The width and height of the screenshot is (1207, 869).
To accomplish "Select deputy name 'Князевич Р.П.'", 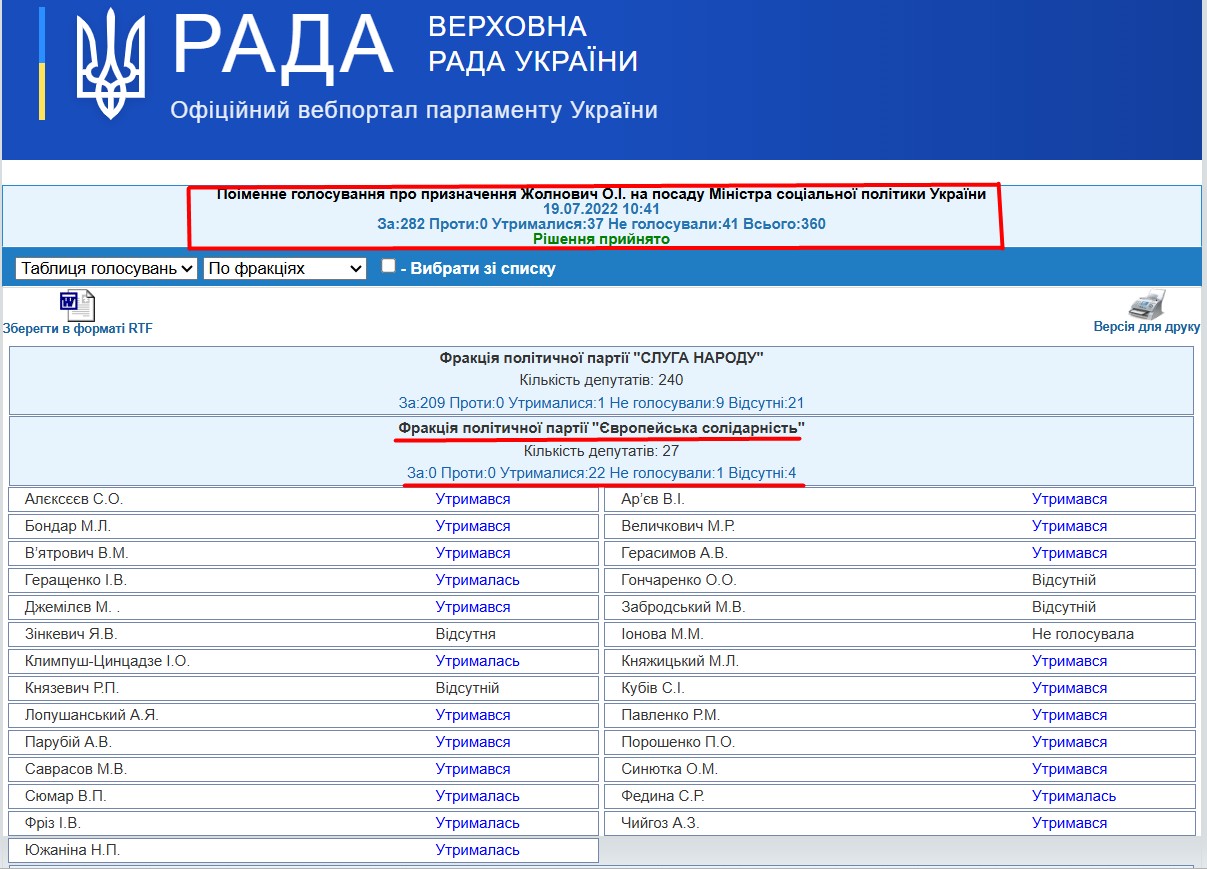I will pyautogui.click(x=71, y=688).
